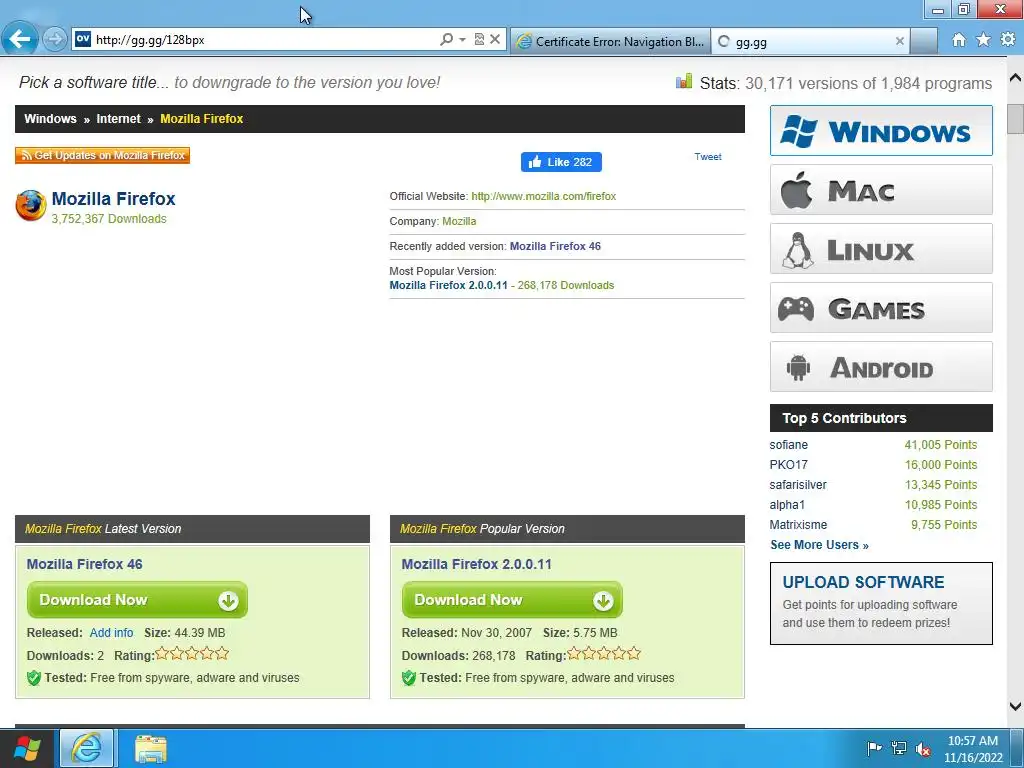Click the browser Forward arrow button
Screen dimensions: 1024x768
(x=55, y=39)
